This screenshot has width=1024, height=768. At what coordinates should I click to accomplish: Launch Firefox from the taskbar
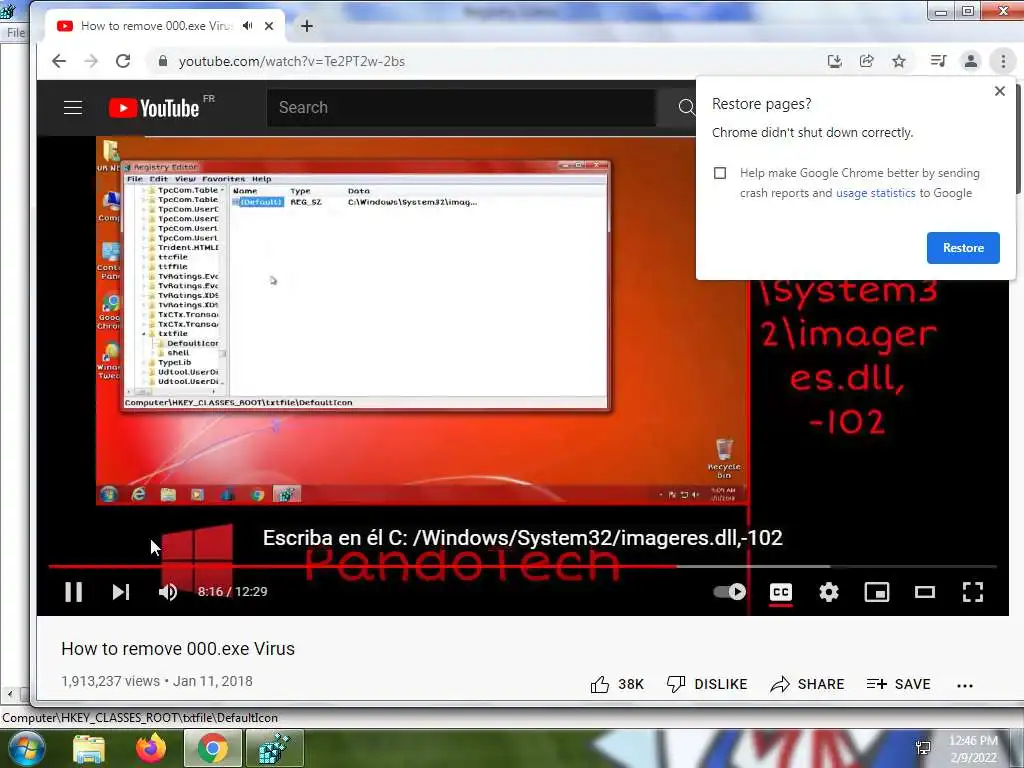[x=151, y=748]
